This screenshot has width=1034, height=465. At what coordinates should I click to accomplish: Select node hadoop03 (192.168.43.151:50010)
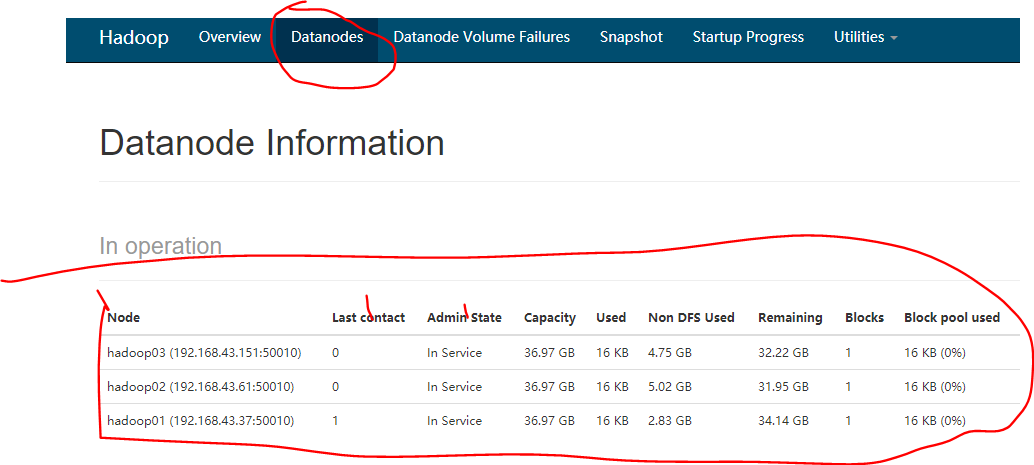(204, 353)
